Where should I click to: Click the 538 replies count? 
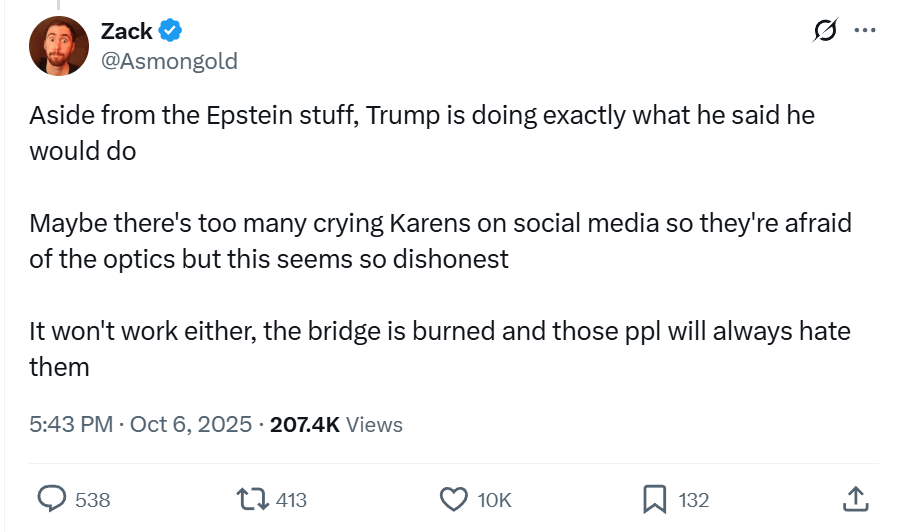click(x=93, y=500)
